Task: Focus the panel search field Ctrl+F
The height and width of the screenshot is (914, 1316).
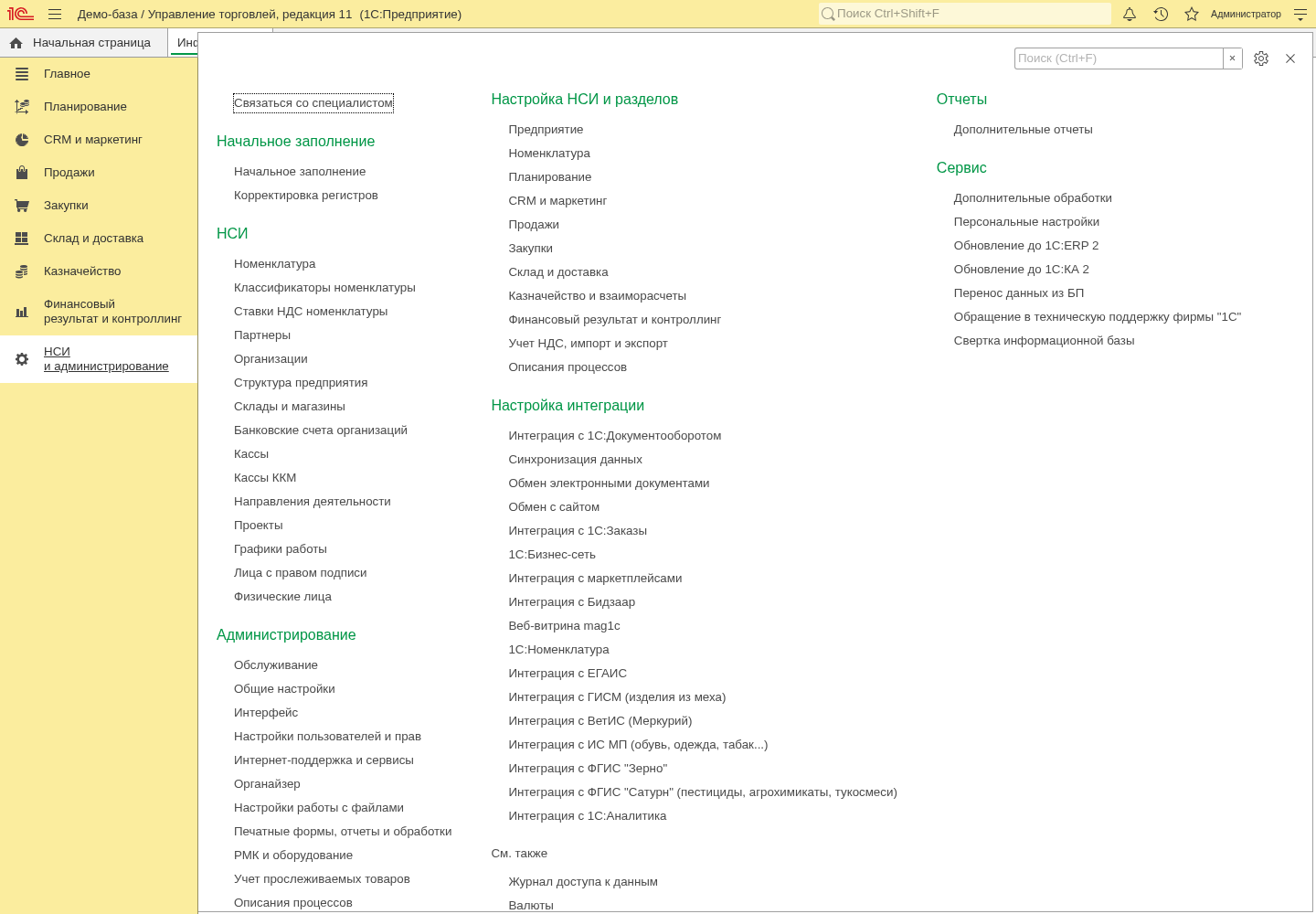Action: 1120,58
